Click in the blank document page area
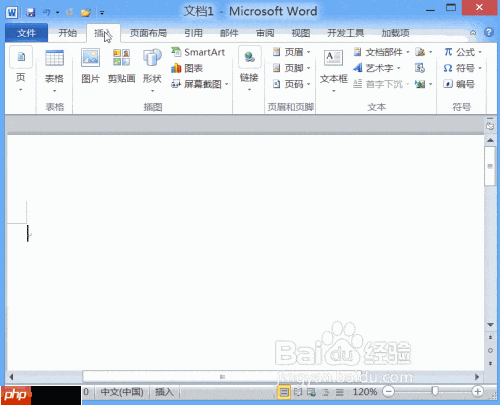Image resolution: width=500 pixels, height=405 pixels. click(245, 253)
